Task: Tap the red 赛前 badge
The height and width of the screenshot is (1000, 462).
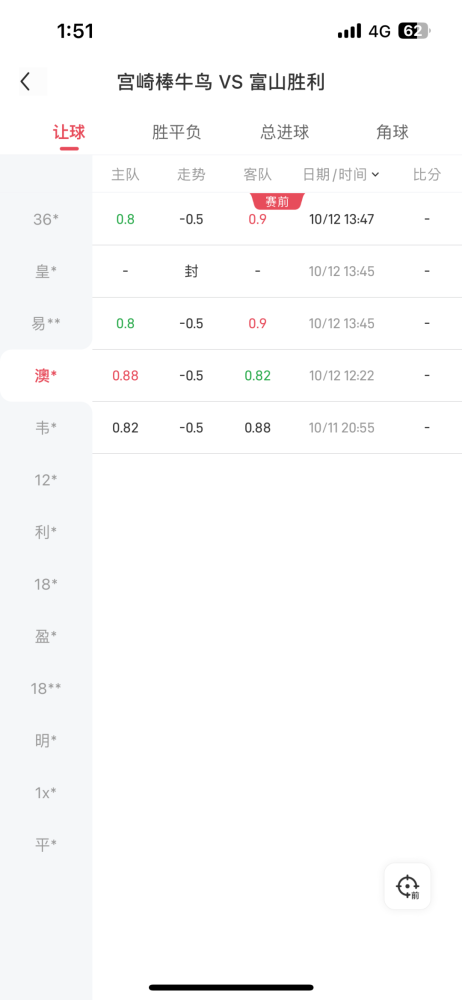Action: pos(278,202)
